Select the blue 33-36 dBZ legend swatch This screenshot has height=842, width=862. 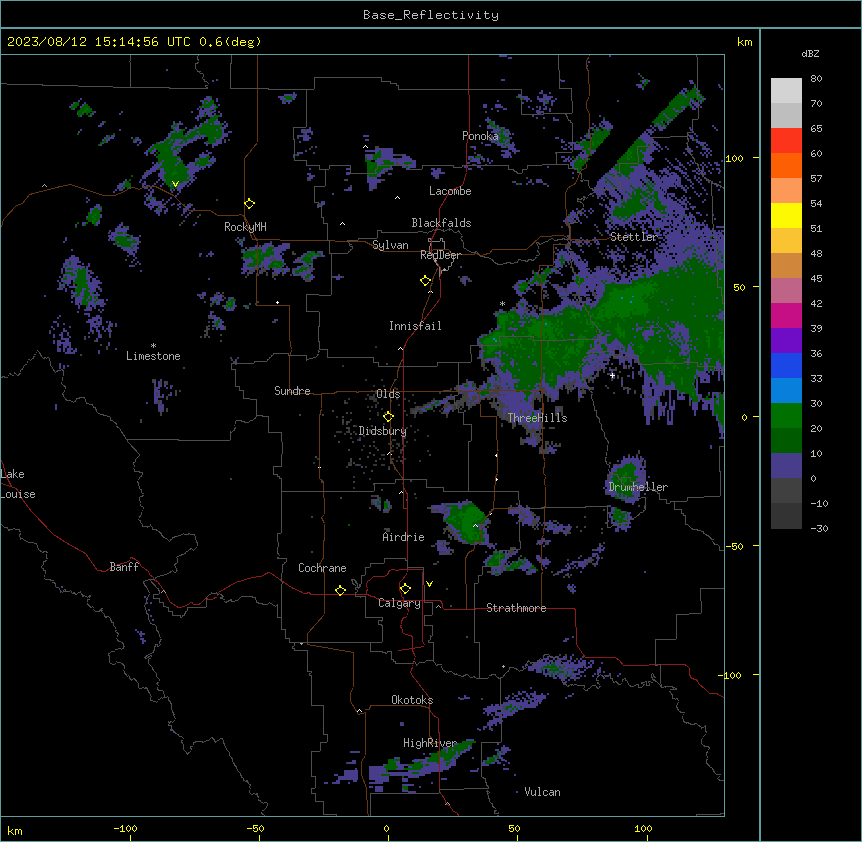[786, 365]
